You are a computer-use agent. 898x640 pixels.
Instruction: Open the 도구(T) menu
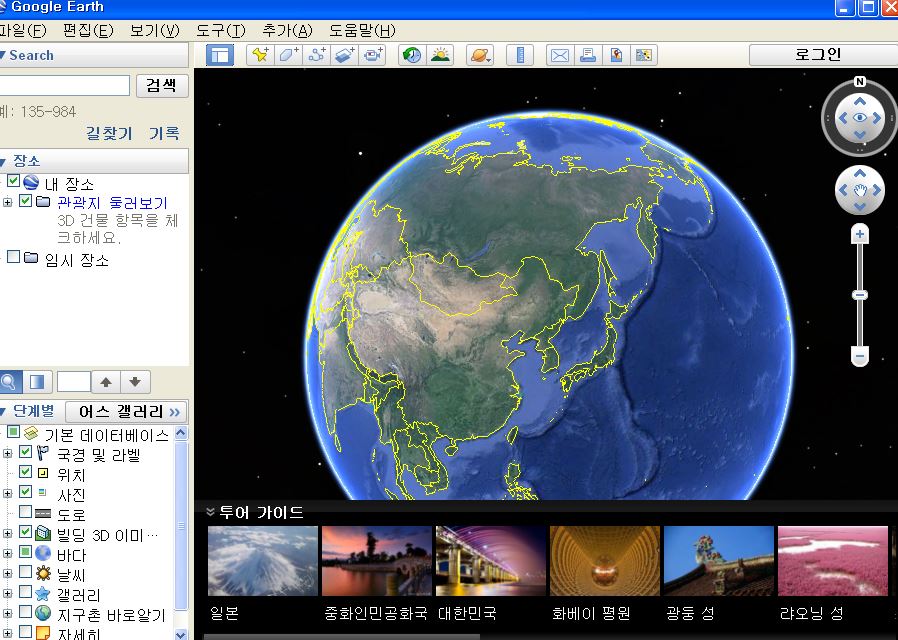(220, 30)
